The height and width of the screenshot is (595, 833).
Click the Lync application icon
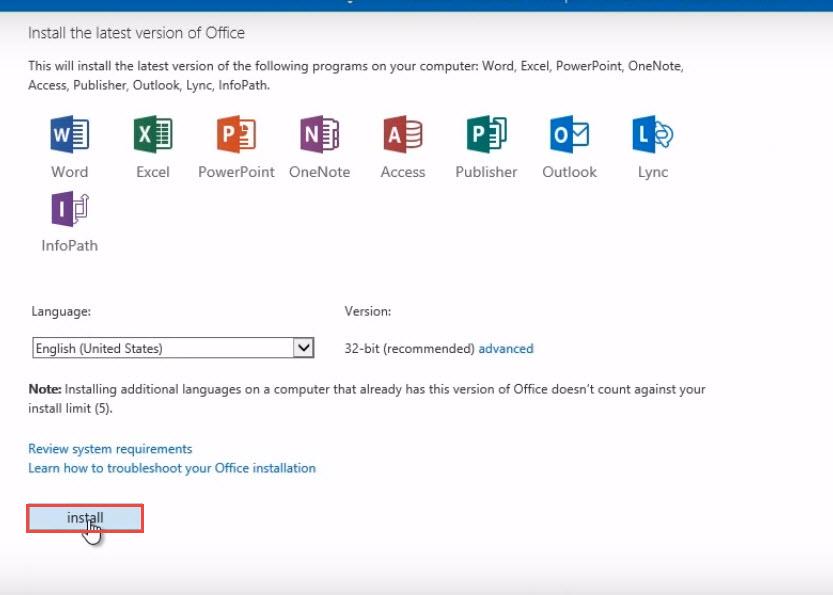click(x=653, y=134)
